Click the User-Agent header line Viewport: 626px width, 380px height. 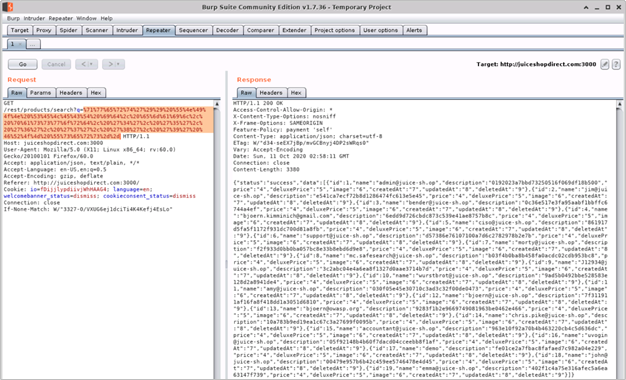point(89,153)
